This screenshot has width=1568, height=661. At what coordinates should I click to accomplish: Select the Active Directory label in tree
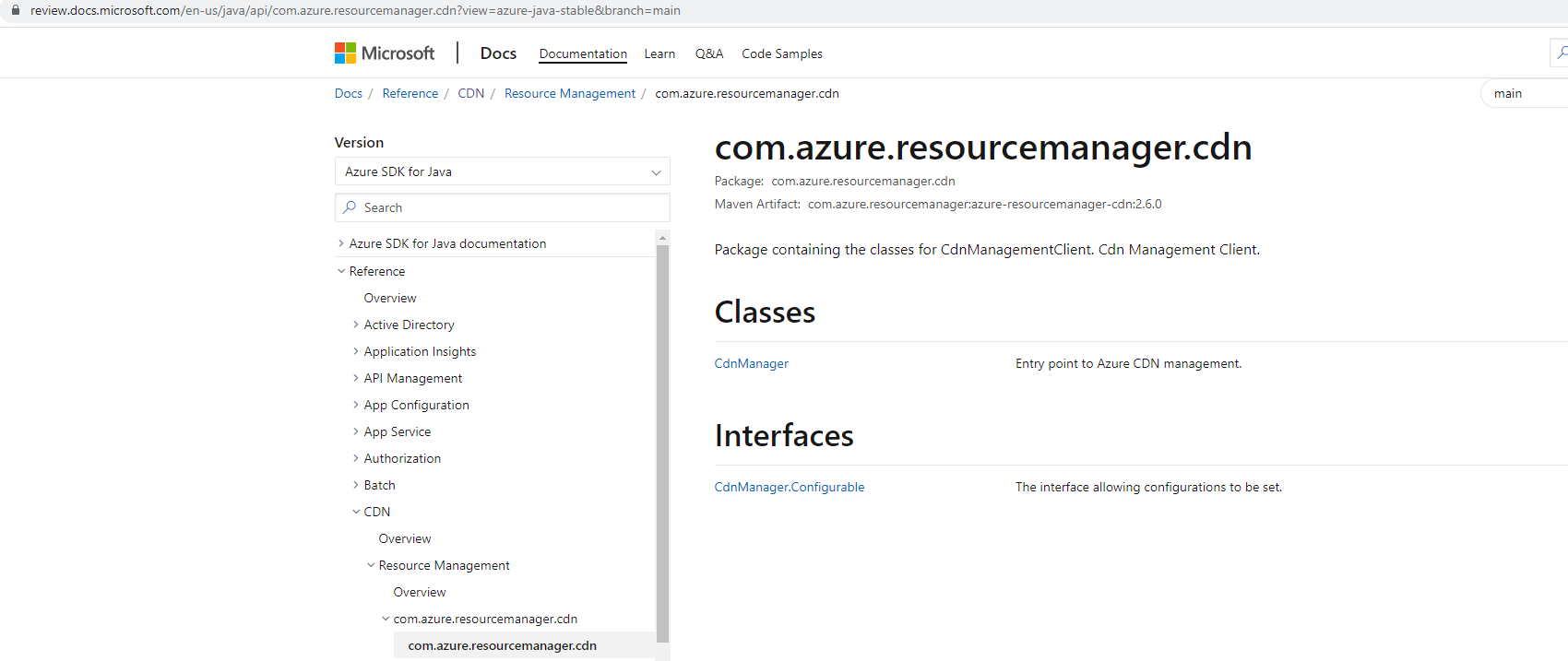pyautogui.click(x=409, y=325)
